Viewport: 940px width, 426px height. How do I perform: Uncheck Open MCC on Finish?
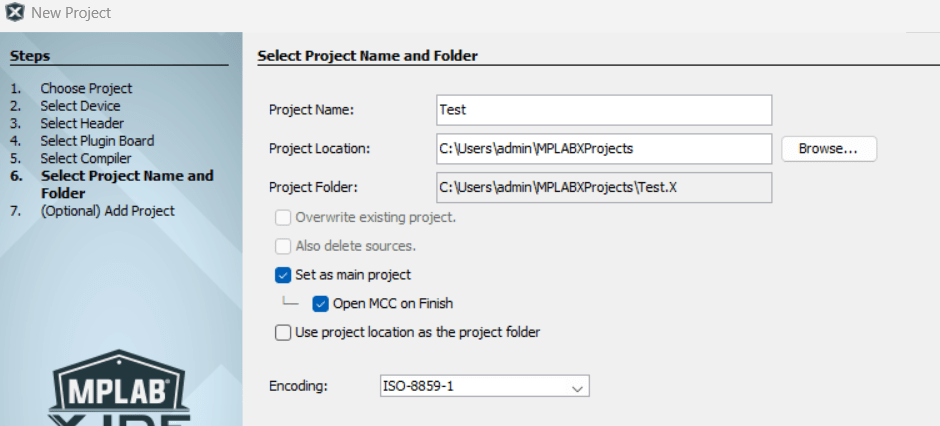[x=321, y=304]
